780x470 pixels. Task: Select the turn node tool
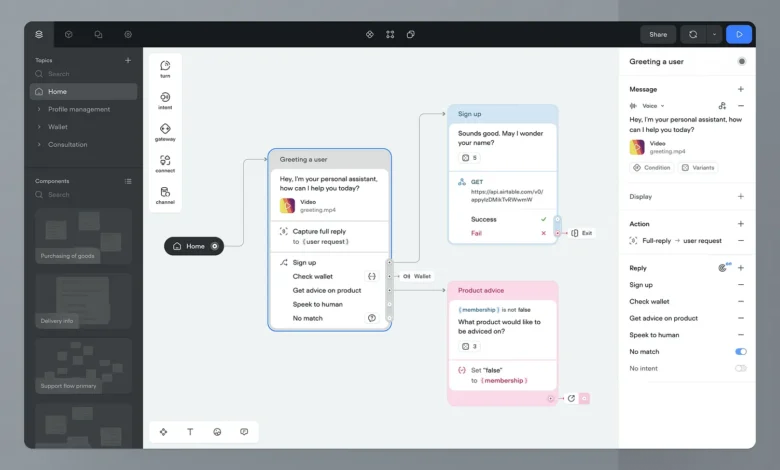coord(165,69)
